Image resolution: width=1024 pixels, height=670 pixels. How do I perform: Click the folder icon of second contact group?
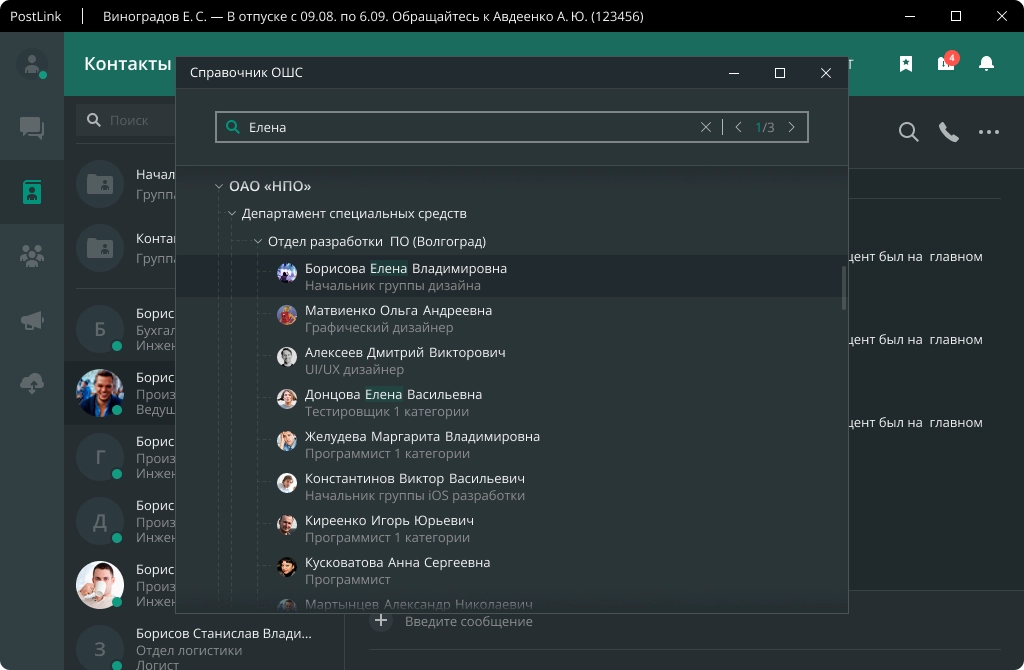click(x=100, y=248)
